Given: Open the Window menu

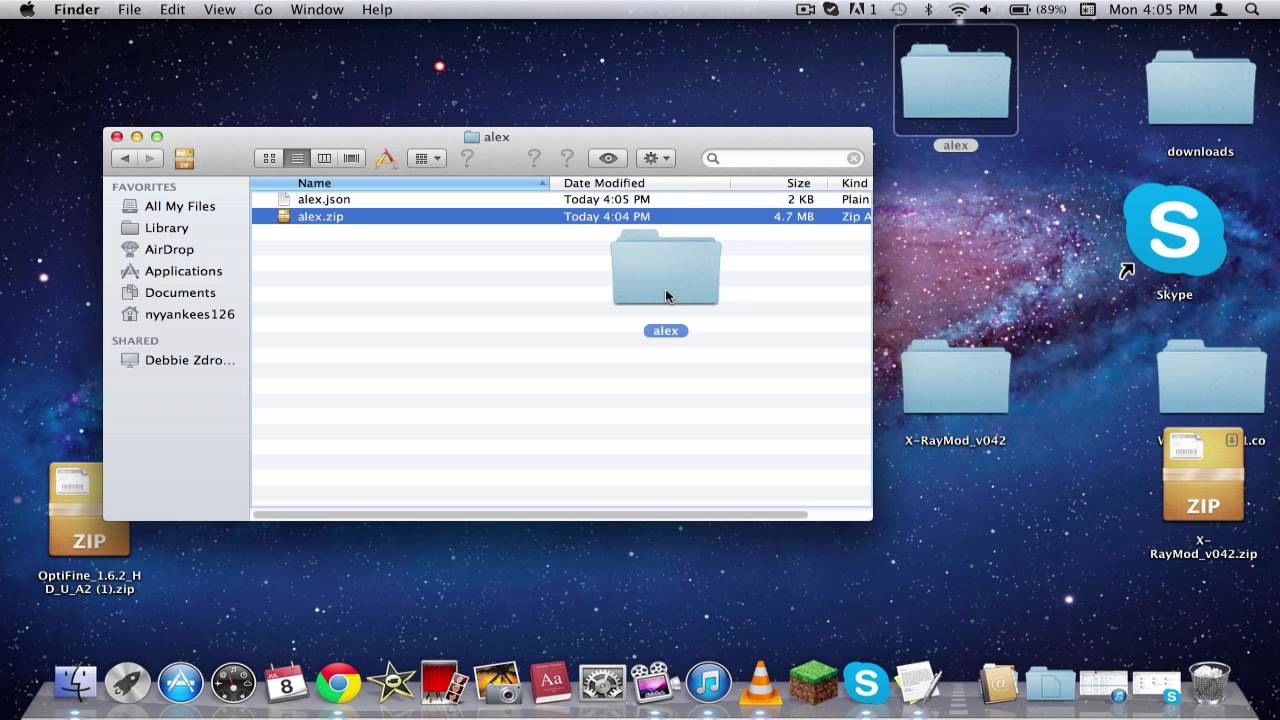Looking at the screenshot, I should click(316, 10).
